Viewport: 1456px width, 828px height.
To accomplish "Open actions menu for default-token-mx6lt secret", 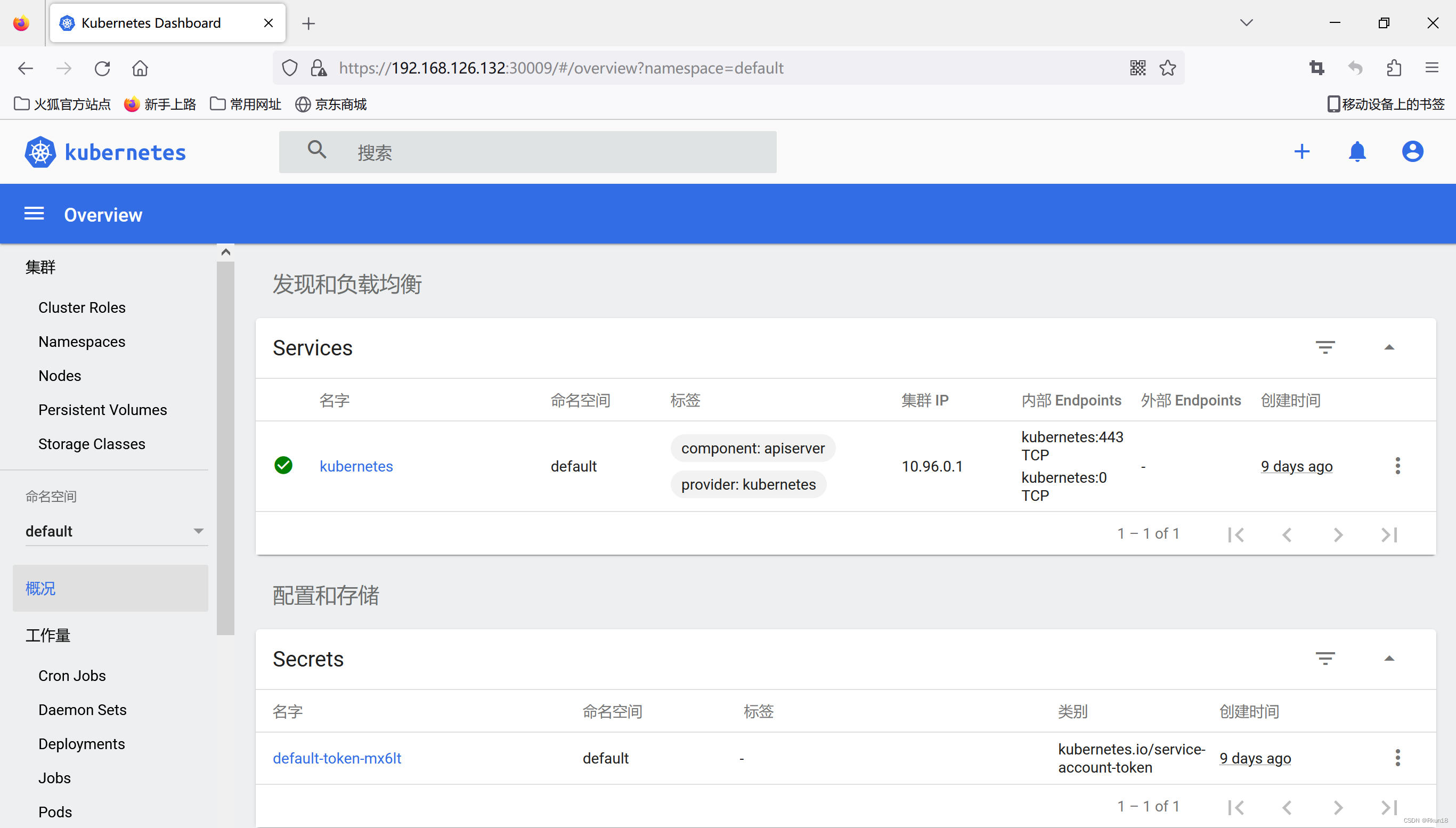I will pos(1398,758).
